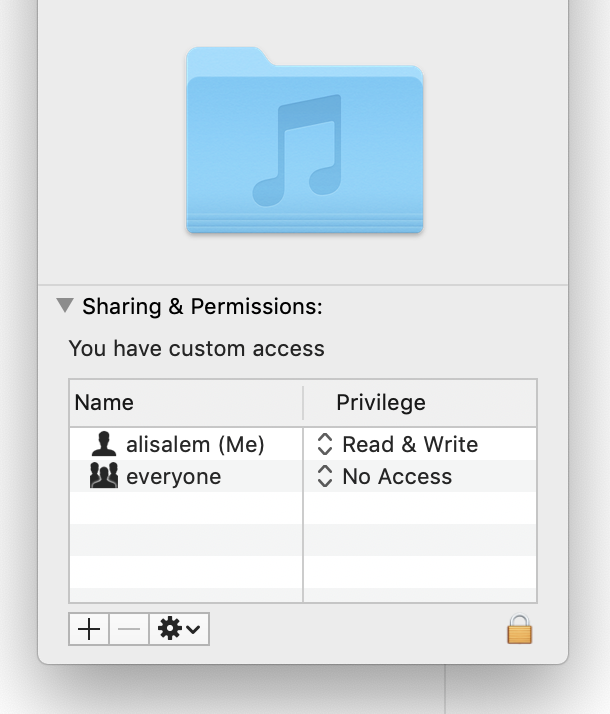Image resolution: width=610 pixels, height=714 pixels.
Task: Collapse the Sharing & Permissions section
Action: 65,306
